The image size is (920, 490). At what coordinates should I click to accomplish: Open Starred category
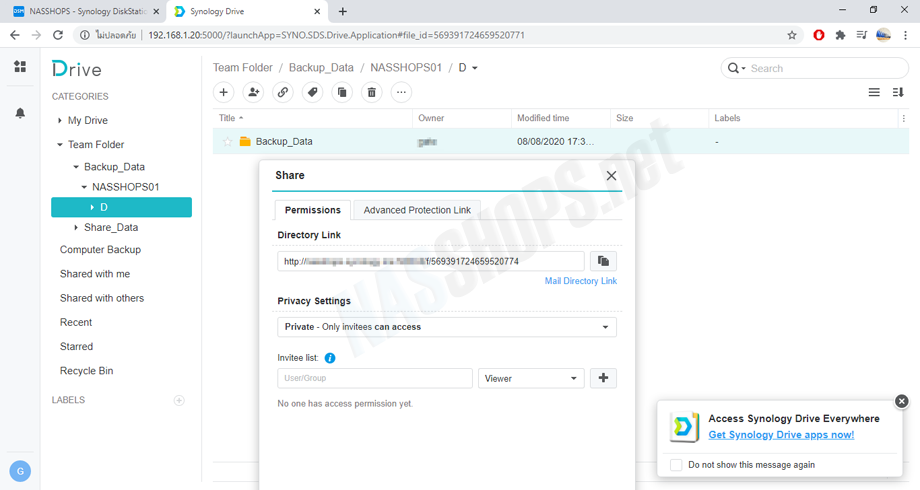tap(76, 346)
